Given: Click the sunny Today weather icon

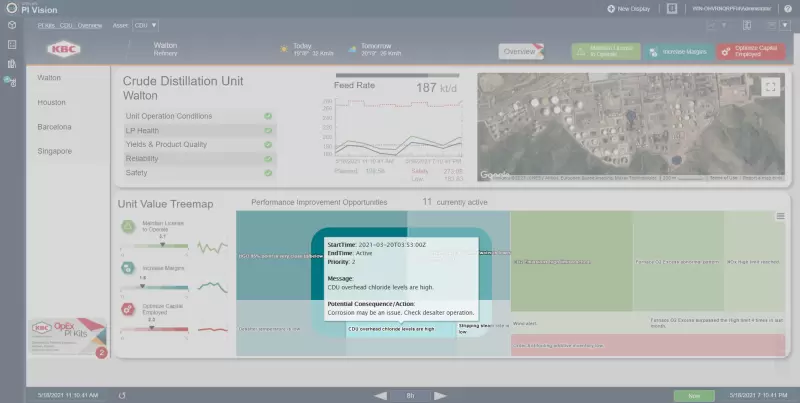Looking at the screenshot, I should click(284, 49).
